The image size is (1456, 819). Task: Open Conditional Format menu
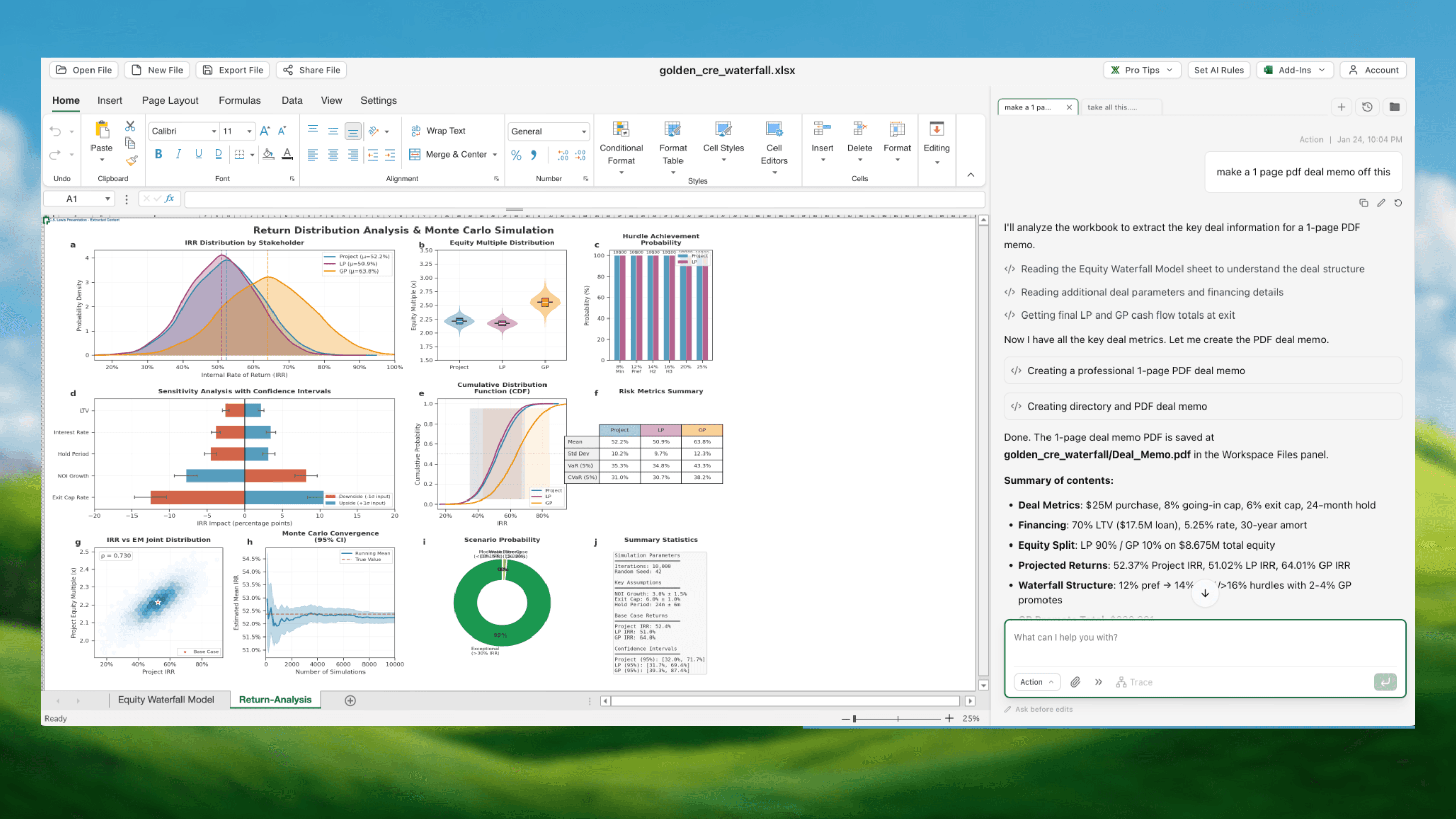click(x=621, y=148)
